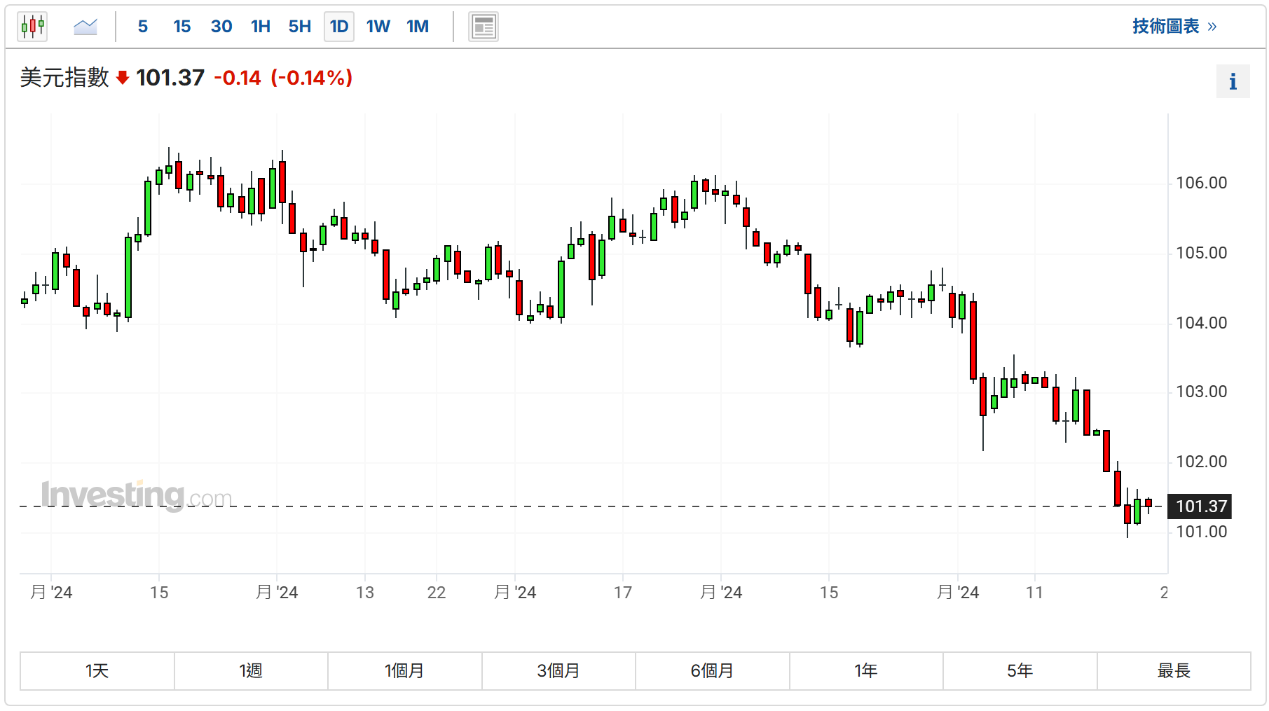Click the Investing.com watermark logo

136,496
